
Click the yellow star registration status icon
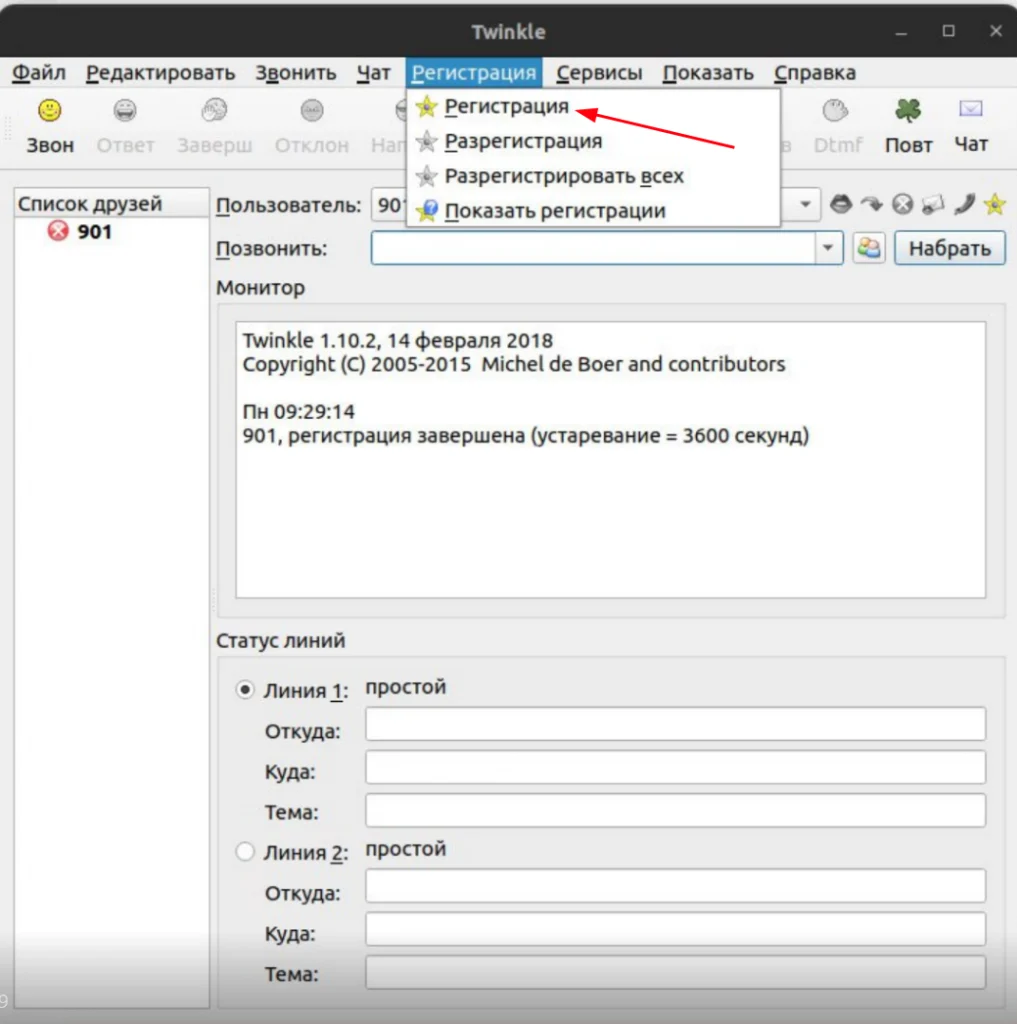[x=994, y=204]
